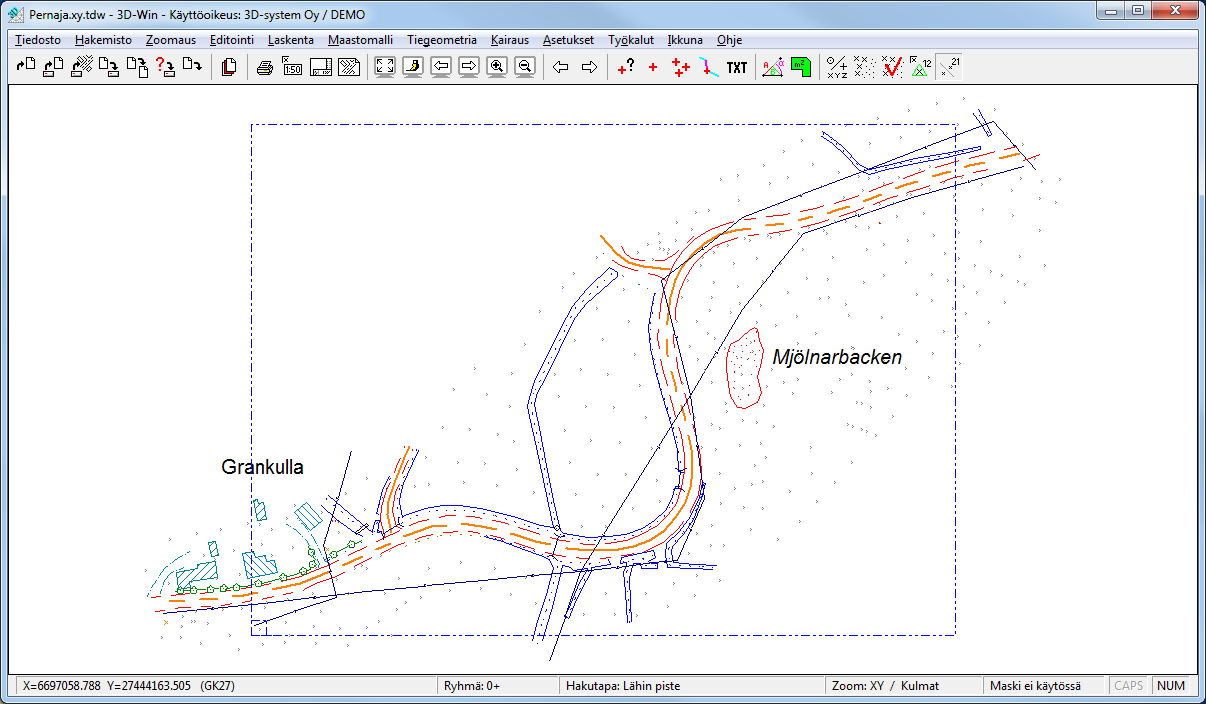
Task: Click the 1:50 scale toolbar icon
Action: (x=293, y=68)
